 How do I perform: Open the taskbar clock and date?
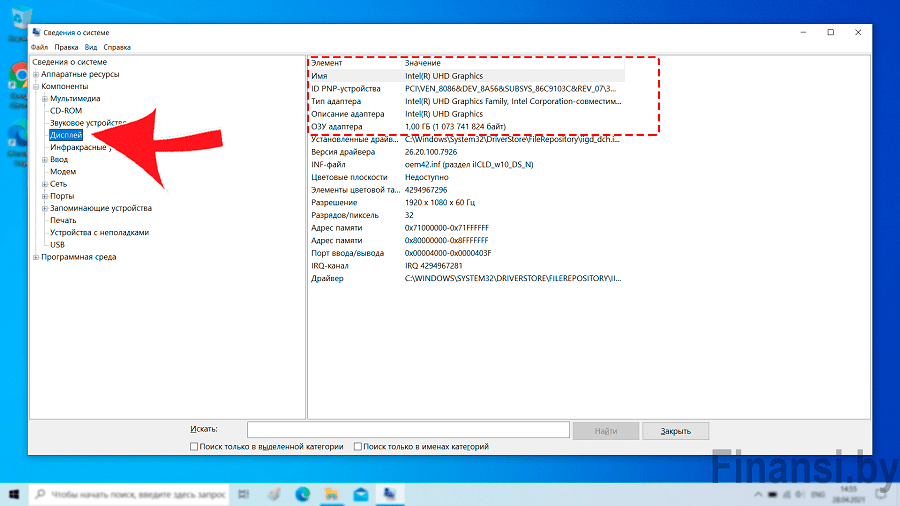point(848,494)
